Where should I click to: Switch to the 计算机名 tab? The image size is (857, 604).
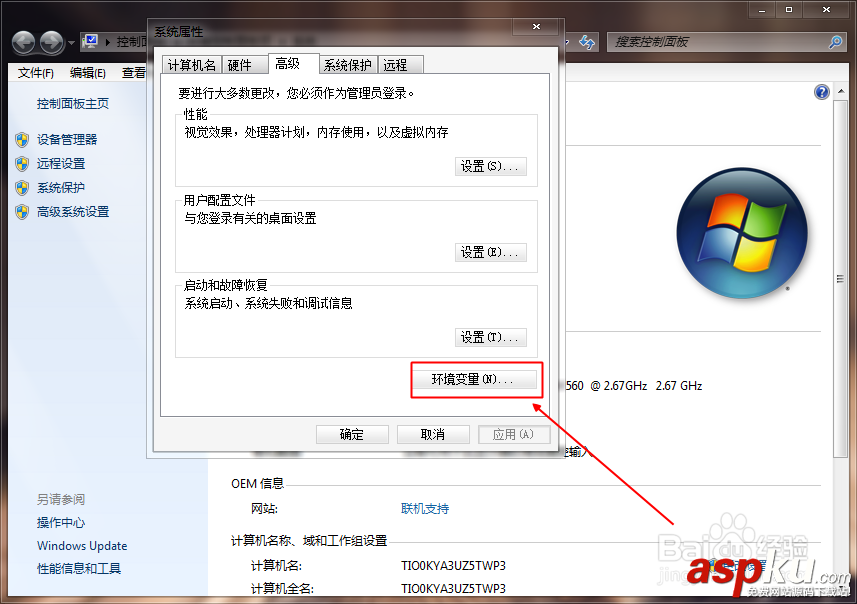(x=192, y=65)
